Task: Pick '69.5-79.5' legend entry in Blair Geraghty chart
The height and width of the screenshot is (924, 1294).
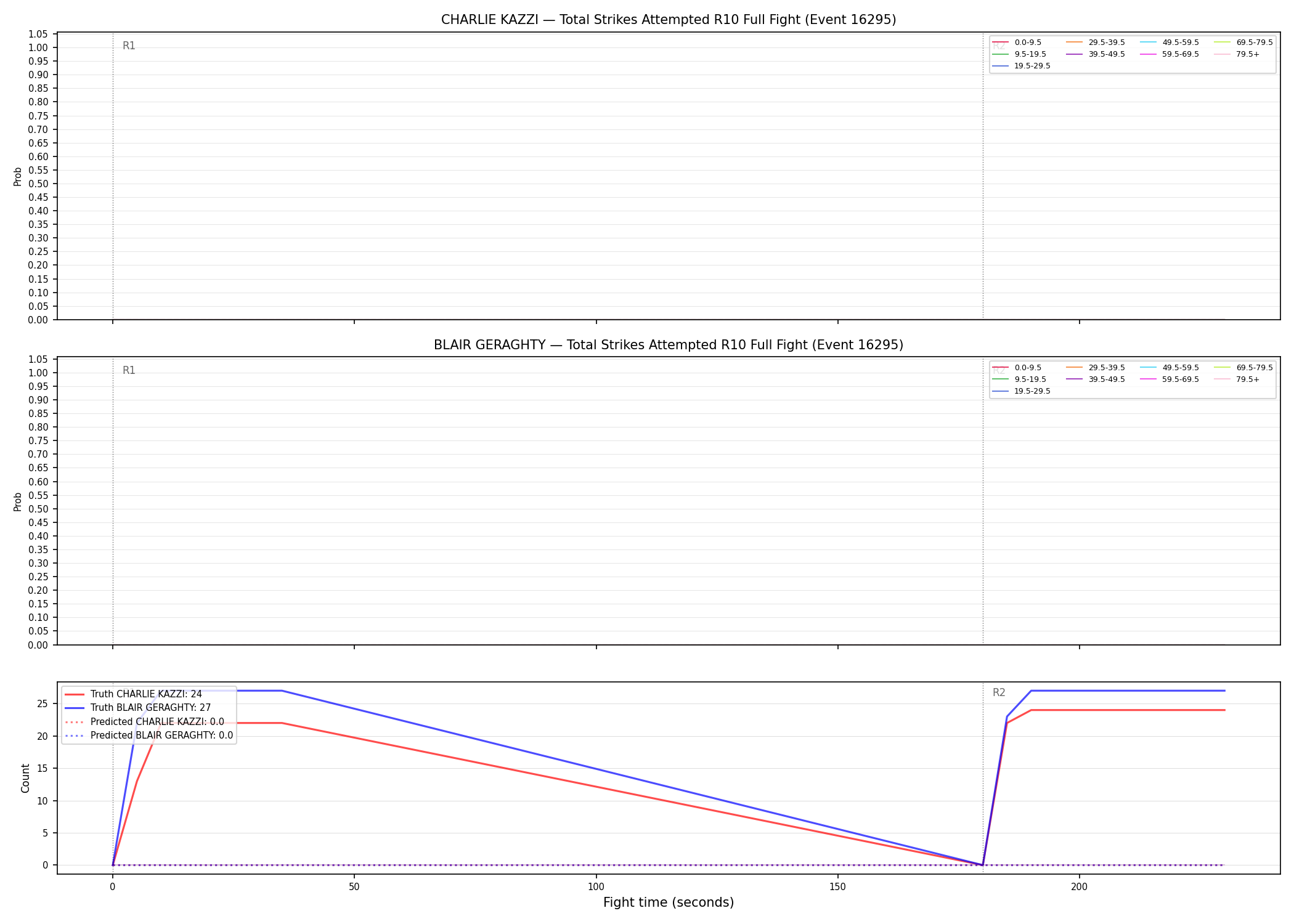Action: [x=1243, y=368]
